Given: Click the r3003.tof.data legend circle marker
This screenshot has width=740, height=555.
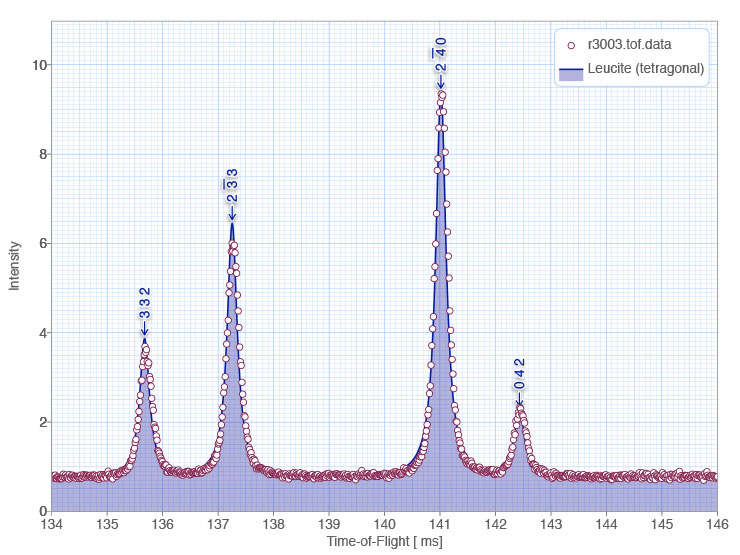Looking at the screenshot, I should (571, 45).
